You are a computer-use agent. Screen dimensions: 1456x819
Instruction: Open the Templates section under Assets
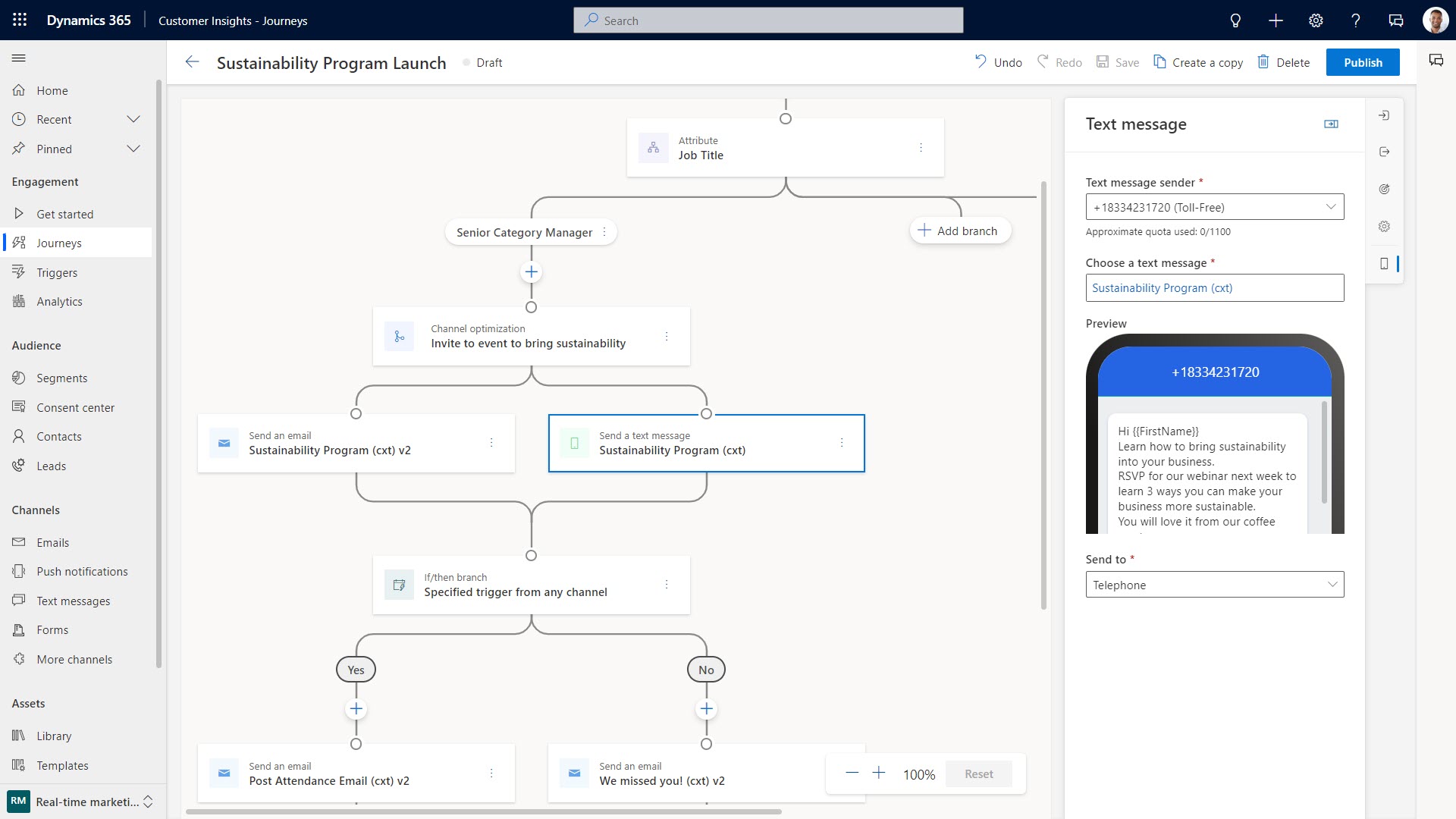[x=64, y=765]
